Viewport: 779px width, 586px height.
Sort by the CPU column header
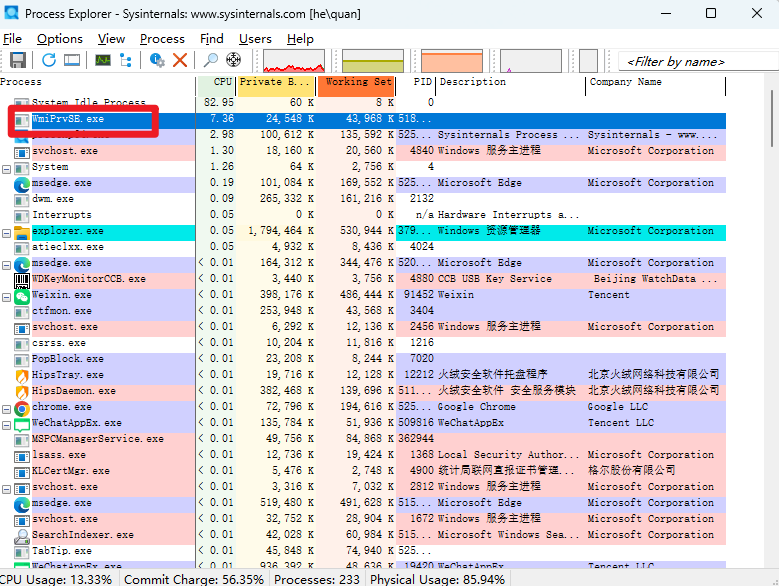(216, 82)
